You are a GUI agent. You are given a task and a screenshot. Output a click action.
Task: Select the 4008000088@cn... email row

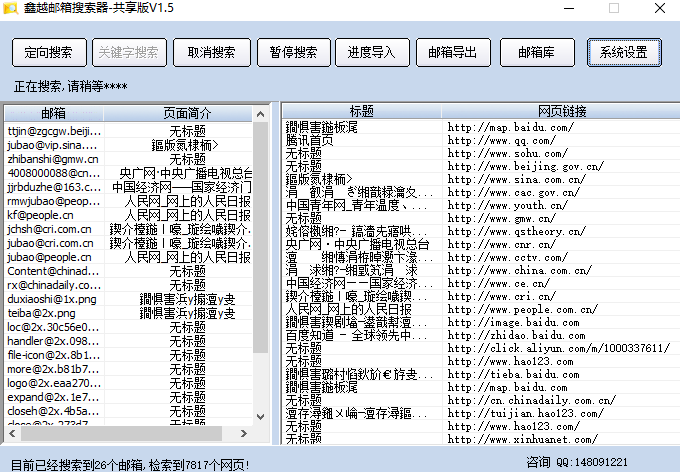click(x=128, y=173)
